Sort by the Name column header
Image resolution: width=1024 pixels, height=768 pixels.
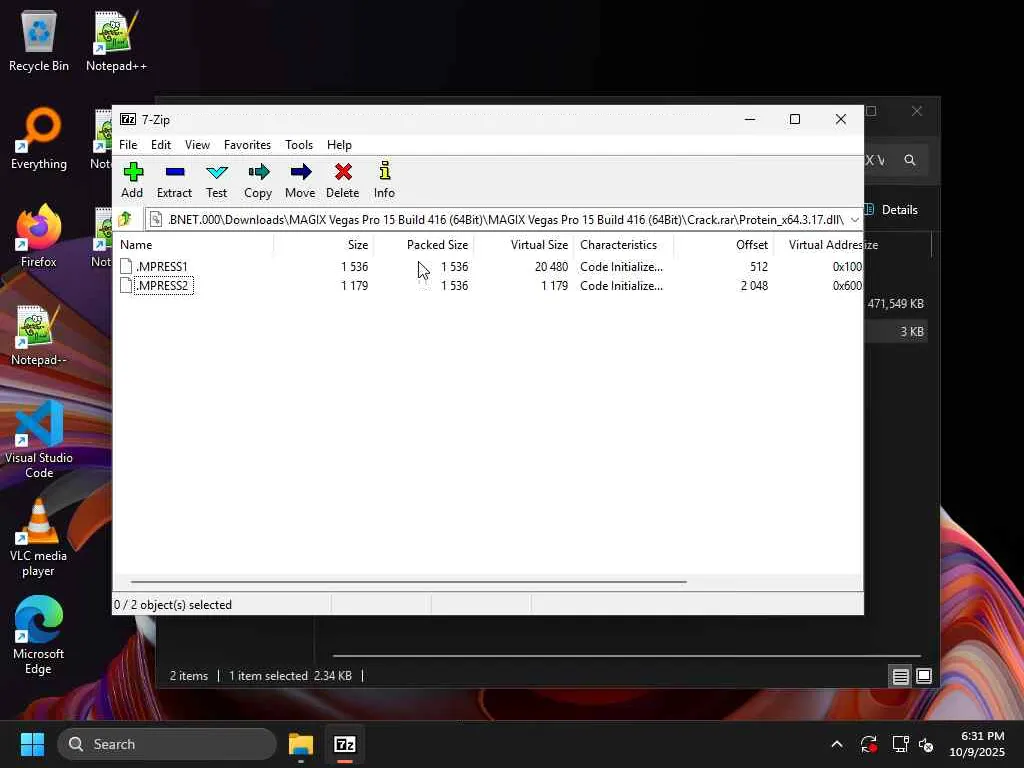point(195,245)
